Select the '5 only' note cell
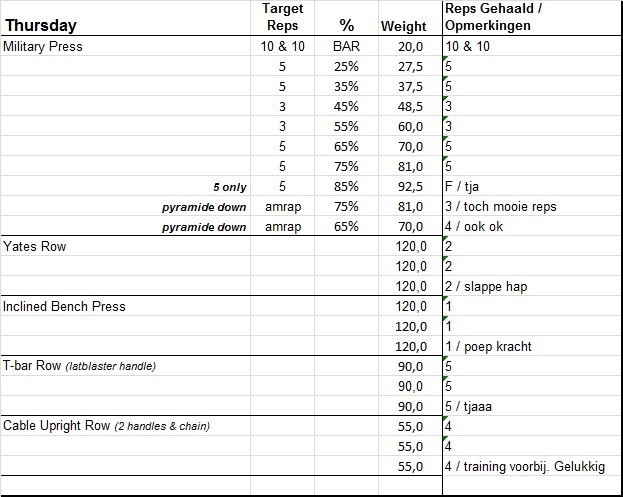Screen dimensions: 623x497 coord(229,186)
